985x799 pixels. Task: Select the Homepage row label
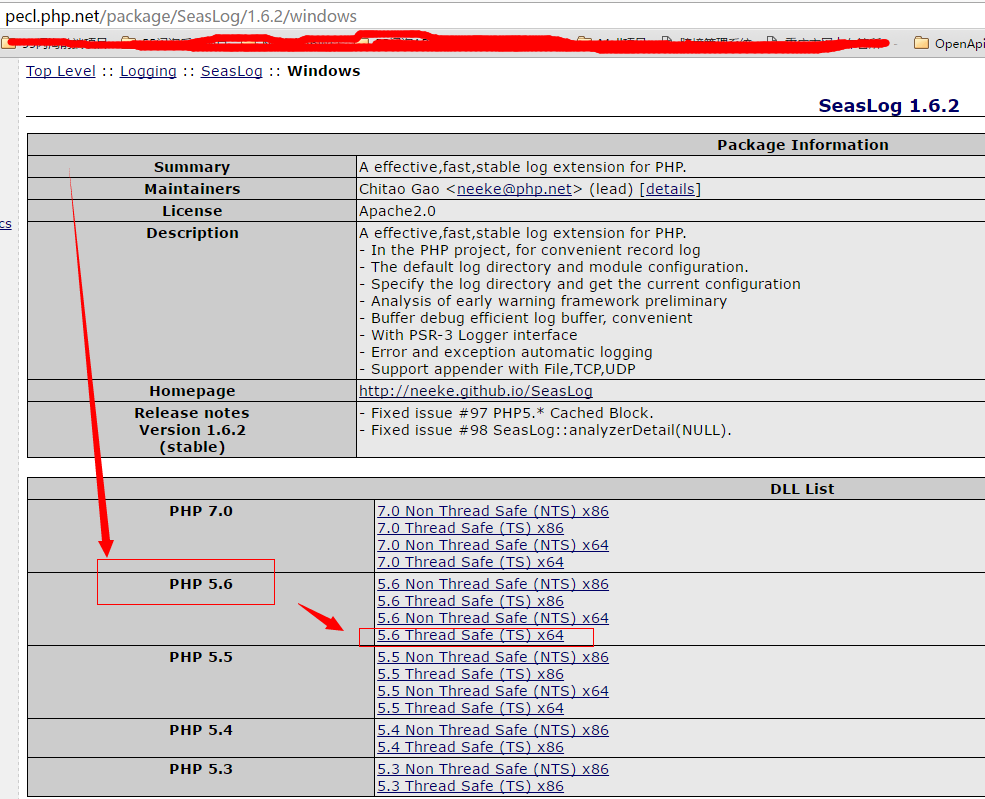[192, 391]
